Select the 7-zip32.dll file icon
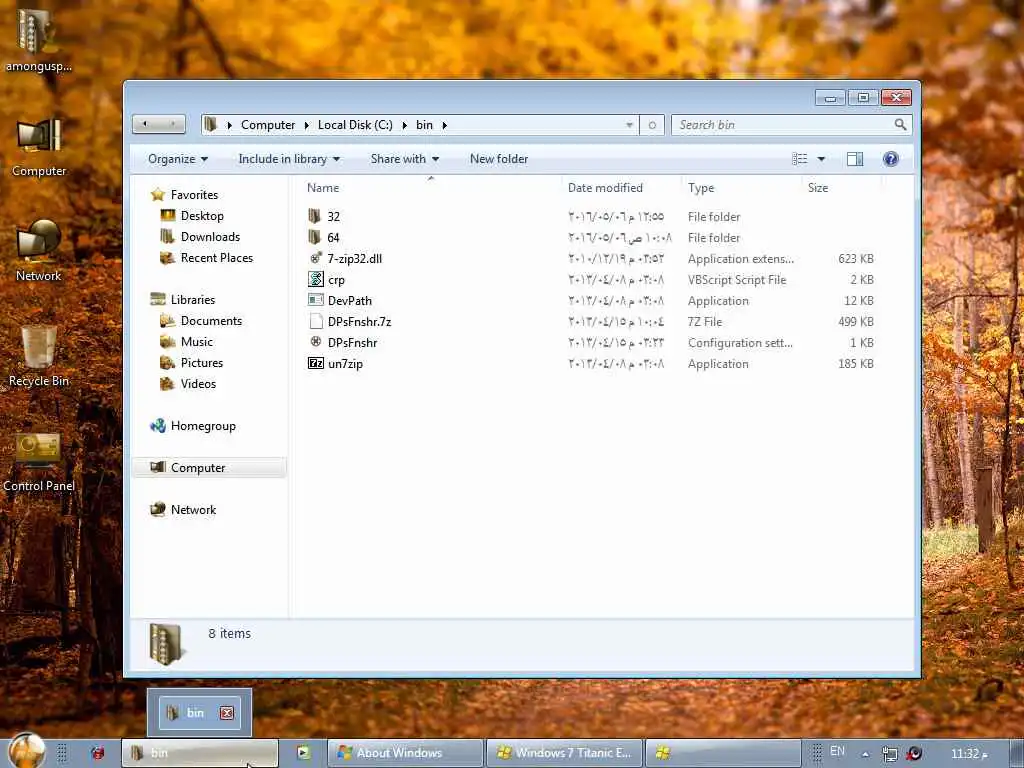Image resolution: width=1024 pixels, height=768 pixels. point(315,258)
